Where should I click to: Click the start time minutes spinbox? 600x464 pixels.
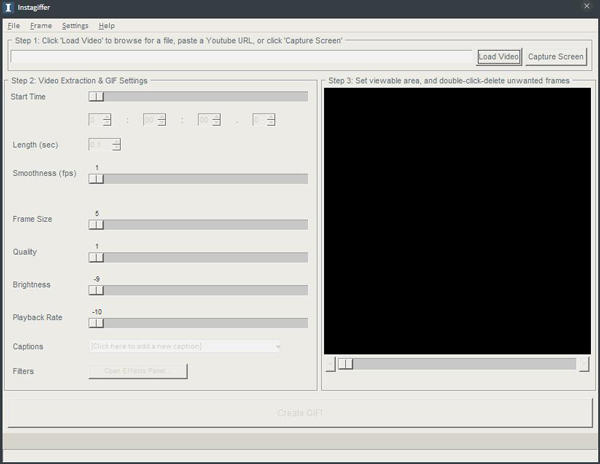tap(154, 120)
